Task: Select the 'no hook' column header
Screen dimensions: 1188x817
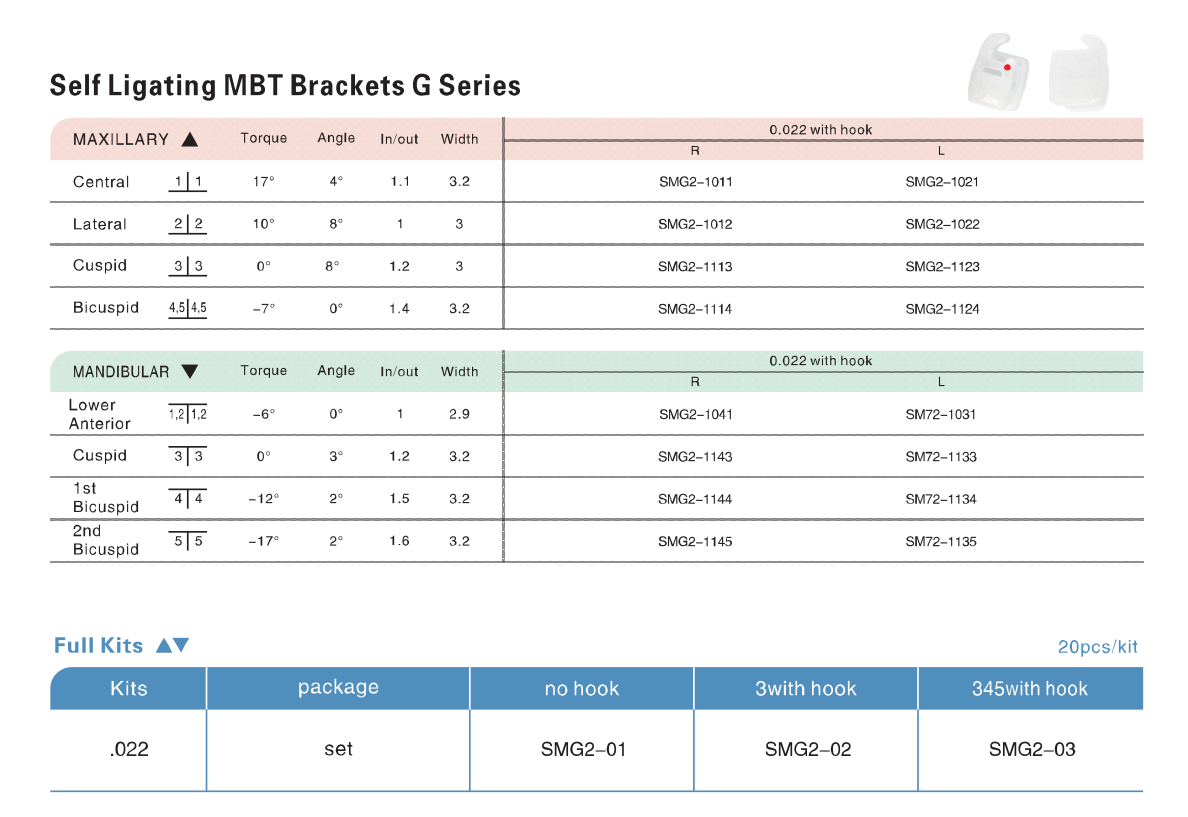Action: pos(582,688)
